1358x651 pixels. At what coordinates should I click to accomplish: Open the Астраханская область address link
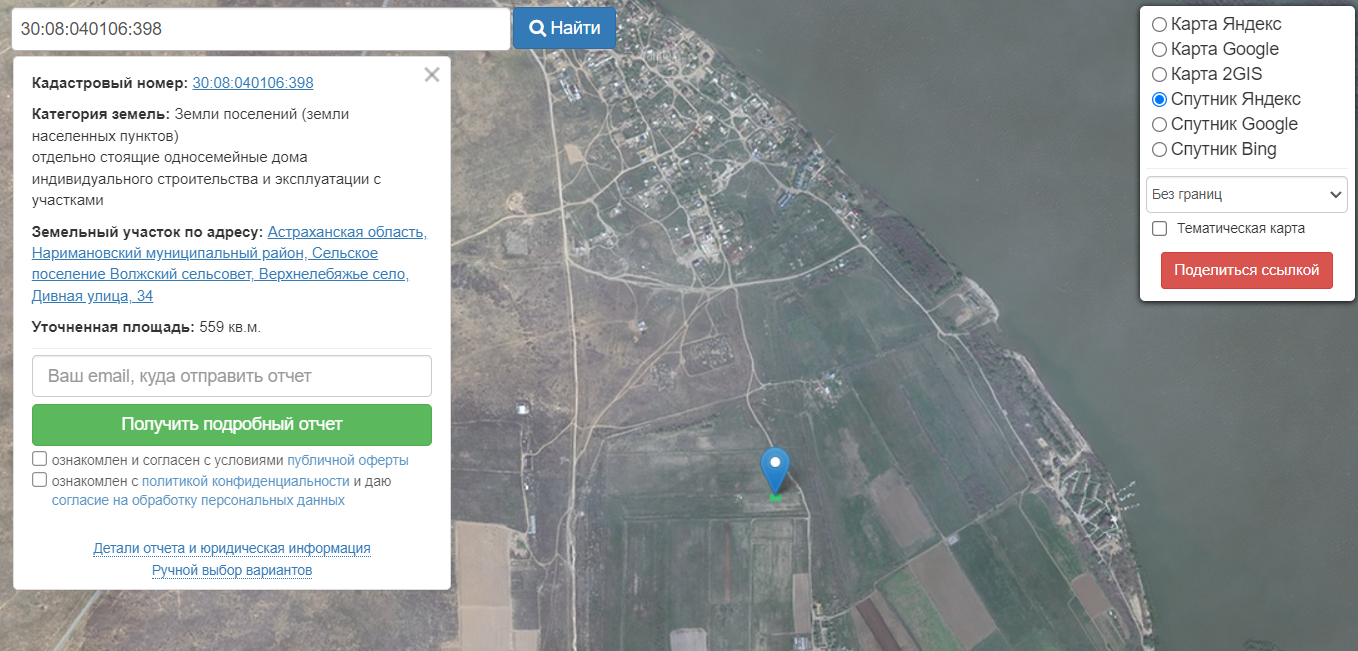[x=347, y=232]
